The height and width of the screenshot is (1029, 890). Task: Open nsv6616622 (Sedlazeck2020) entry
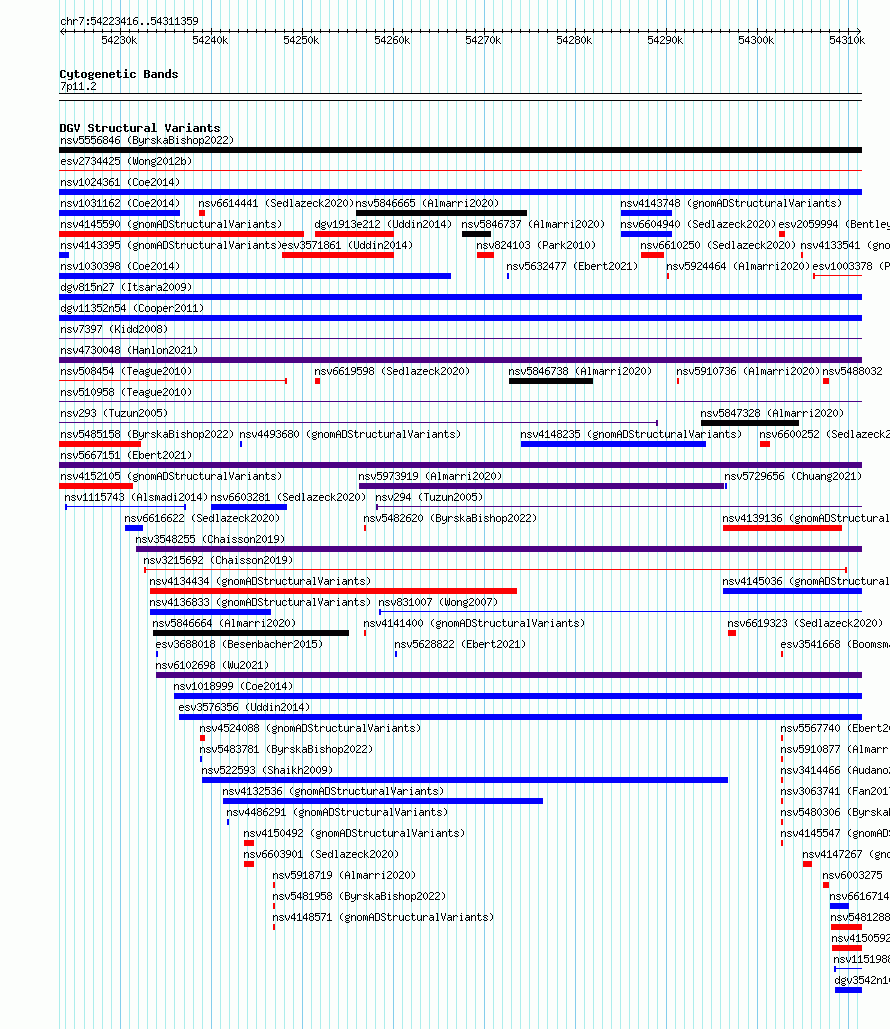click(202, 518)
